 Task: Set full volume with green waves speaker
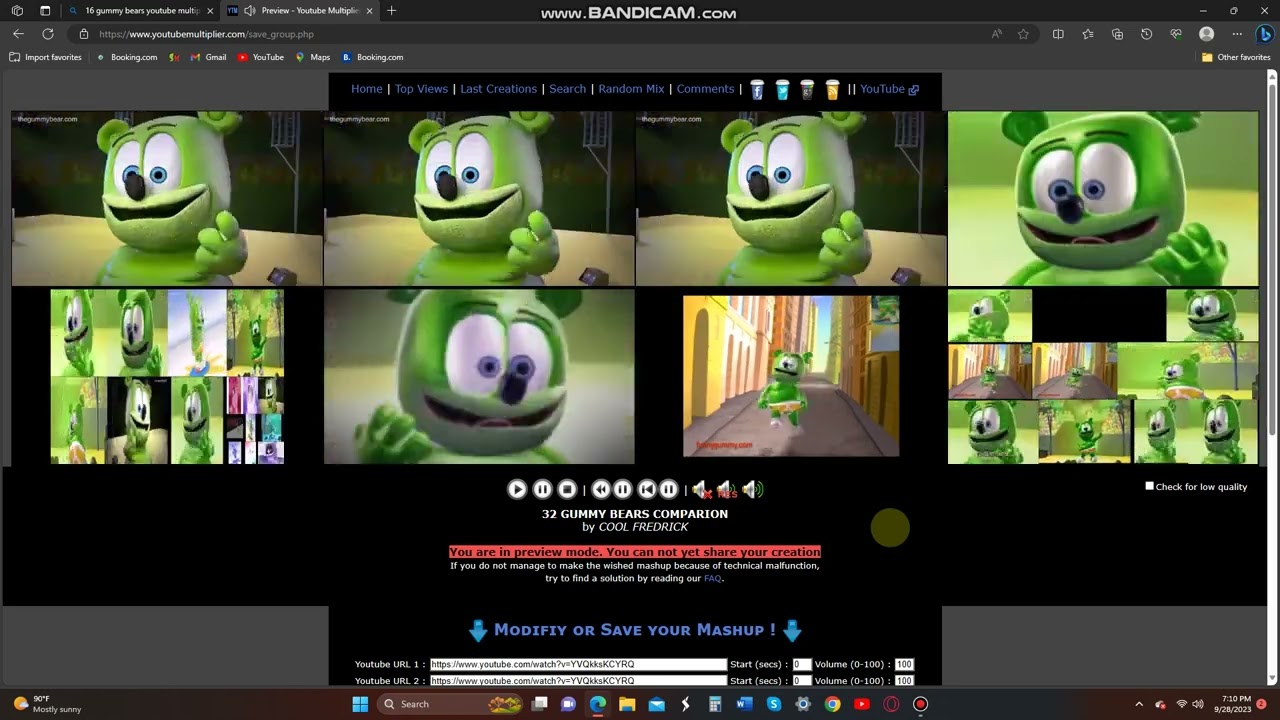[753, 489]
